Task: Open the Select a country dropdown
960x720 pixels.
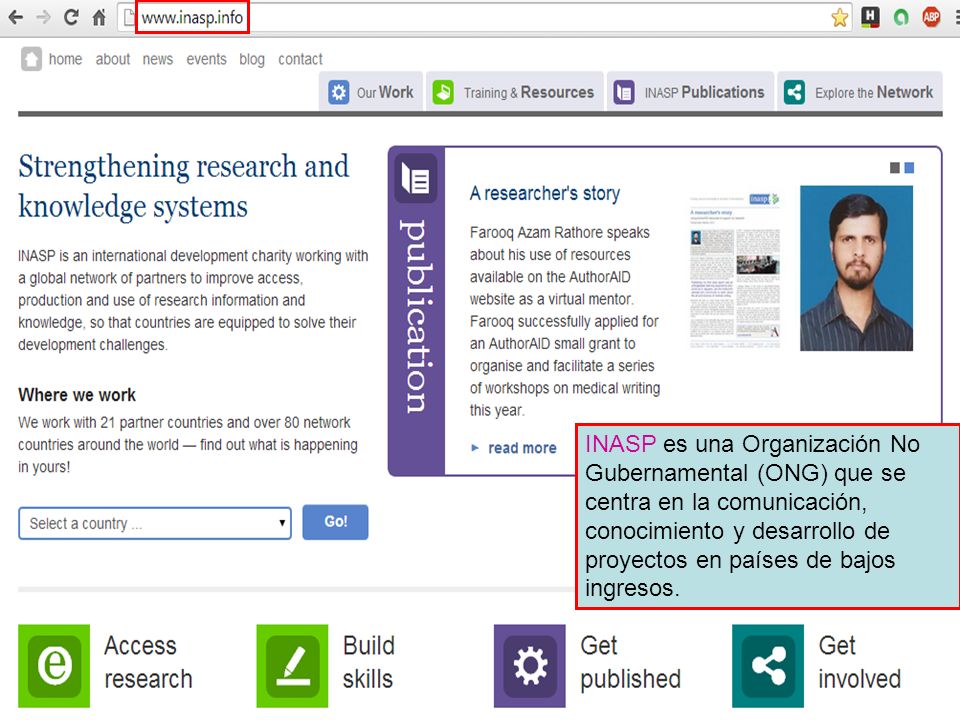Action: [155, 523]
